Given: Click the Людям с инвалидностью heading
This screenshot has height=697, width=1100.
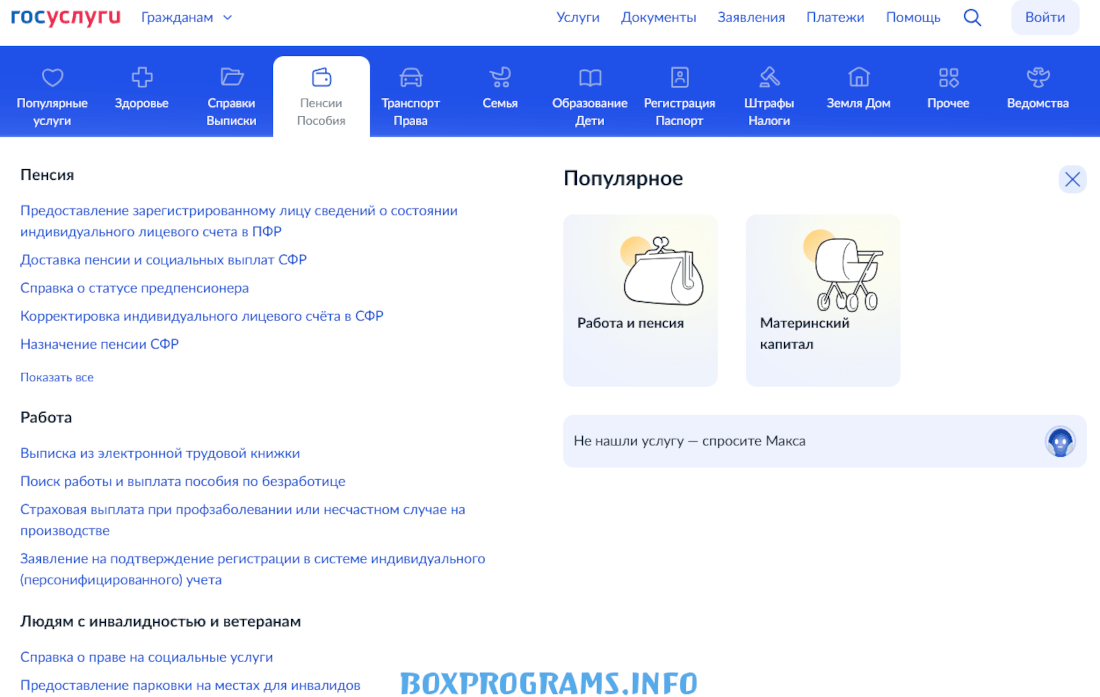Looking at the screenshot, I should [161, 621].
